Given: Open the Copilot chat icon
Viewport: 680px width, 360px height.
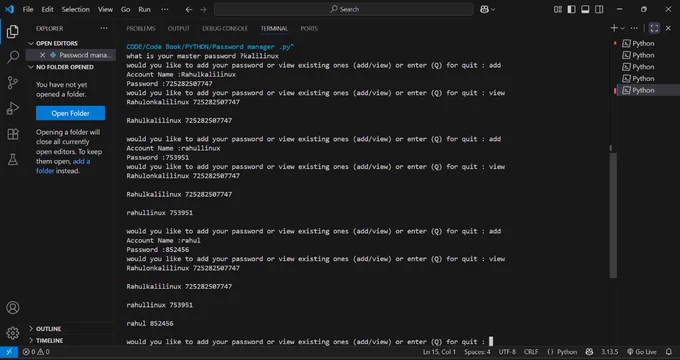Looking at the screenshot, I should click(484, 9).
